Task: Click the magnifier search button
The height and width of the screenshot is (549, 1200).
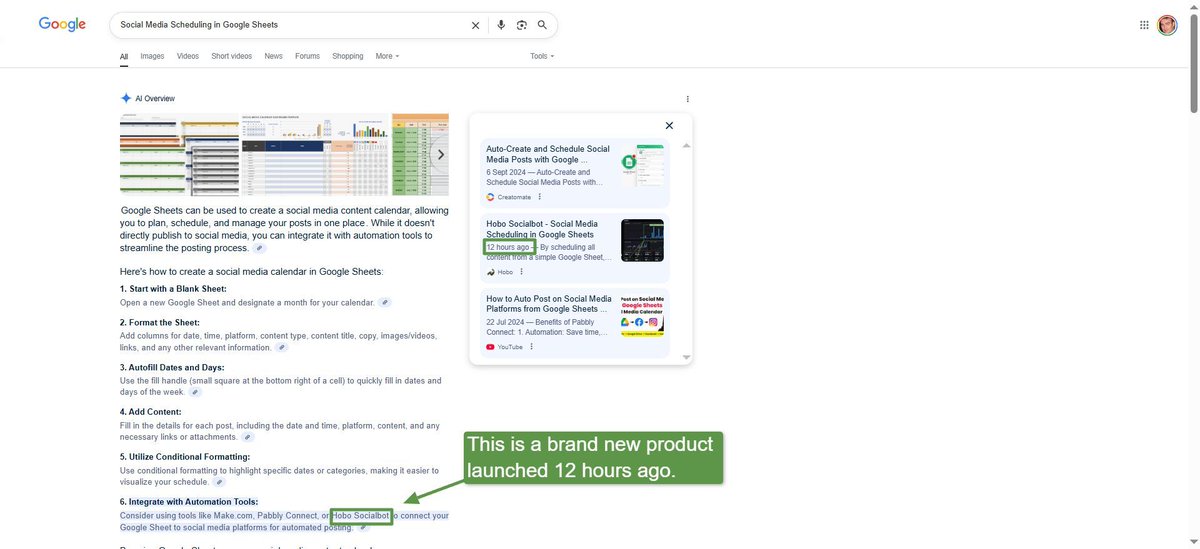Action: click(542, 25)
